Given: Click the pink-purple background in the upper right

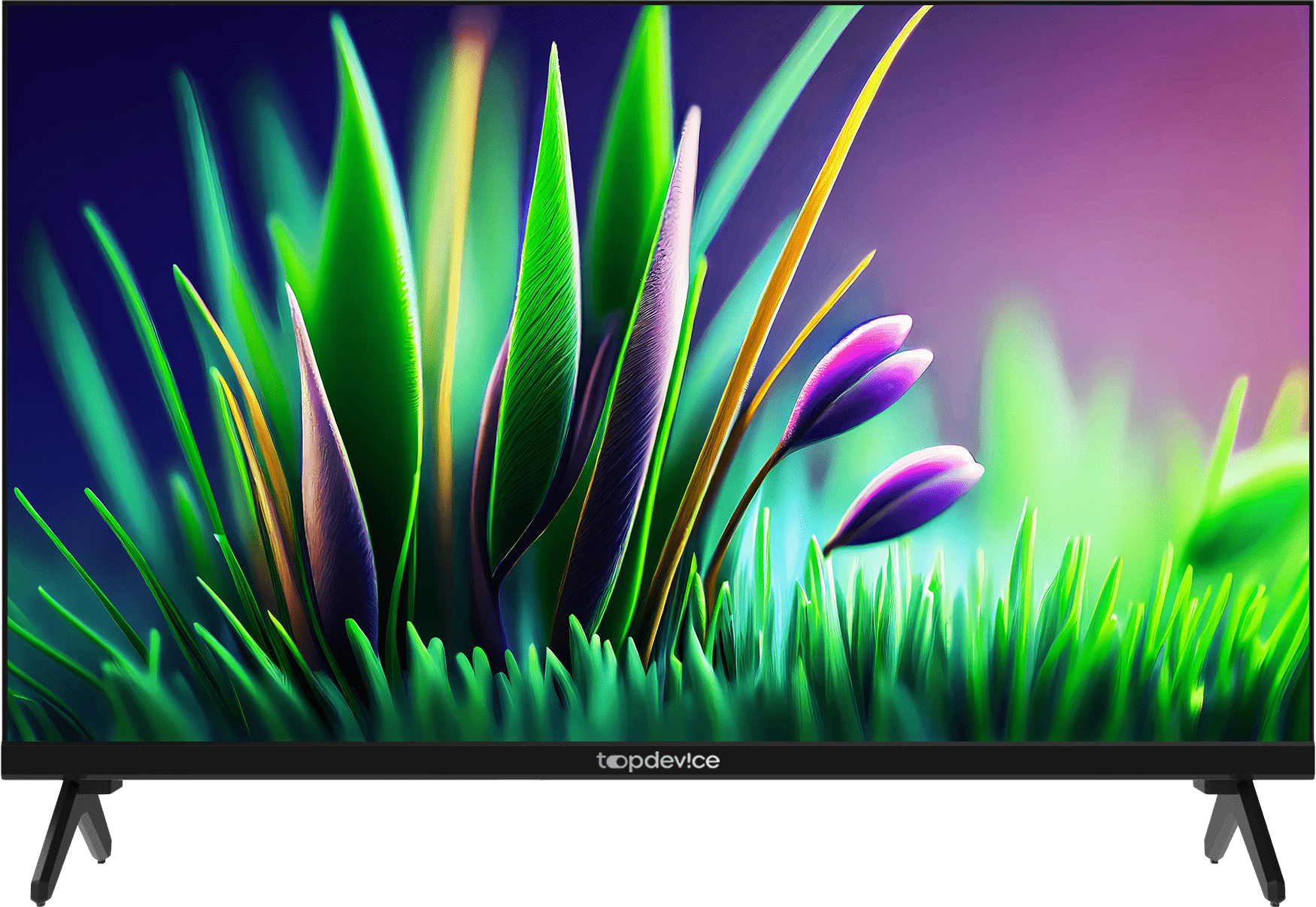Looking at the screenshot, I should click(1128, 150).
